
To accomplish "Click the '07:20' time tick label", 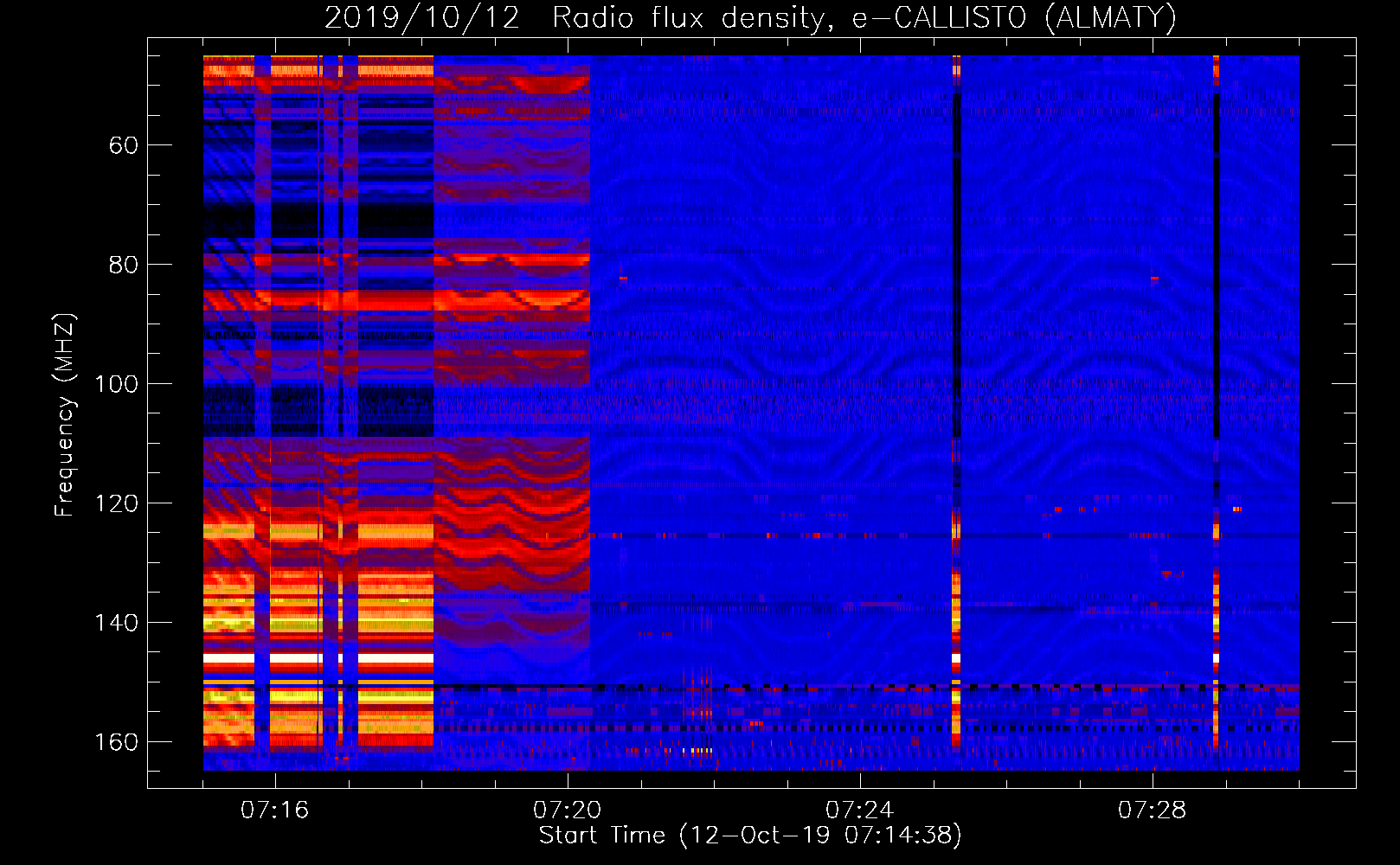I will pos(567,811).
